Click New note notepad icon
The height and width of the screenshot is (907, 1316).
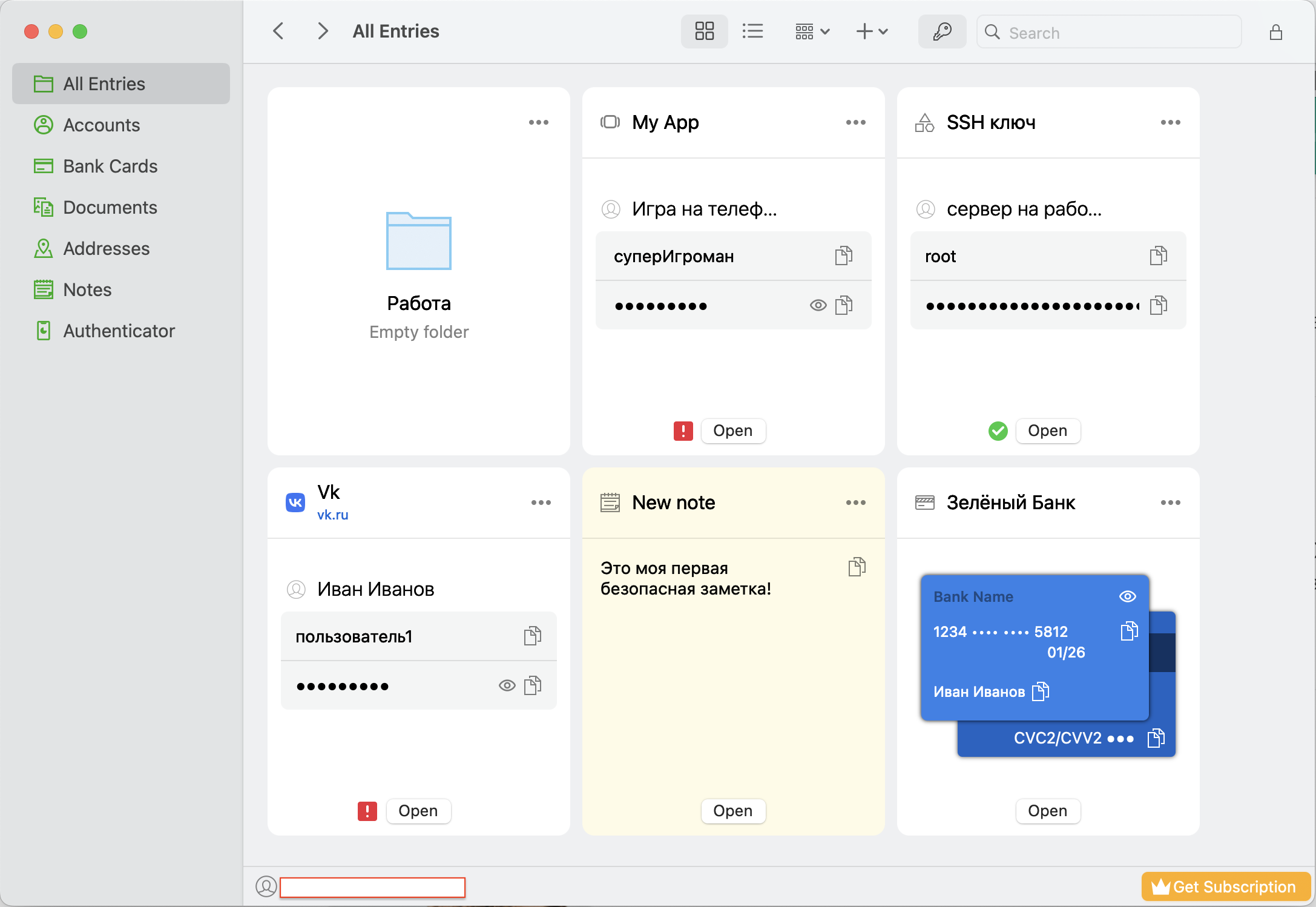pyautogui.click(x=610, y=503)
